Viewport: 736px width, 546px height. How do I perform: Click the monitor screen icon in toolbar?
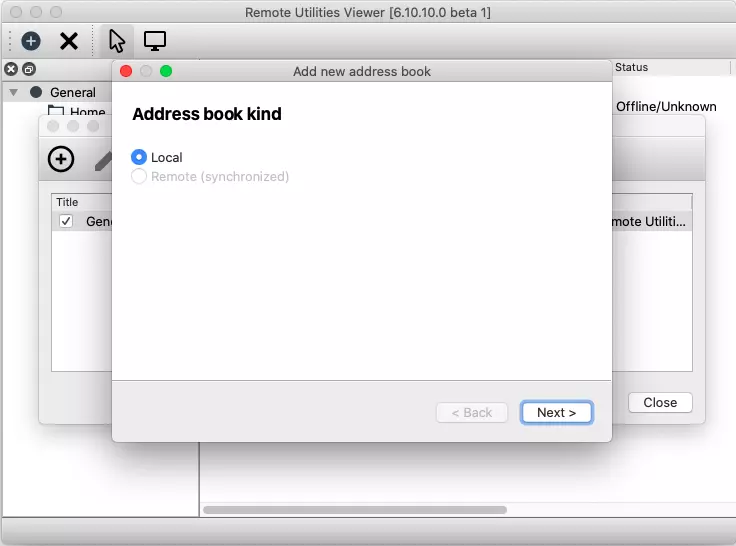[155, 41]
